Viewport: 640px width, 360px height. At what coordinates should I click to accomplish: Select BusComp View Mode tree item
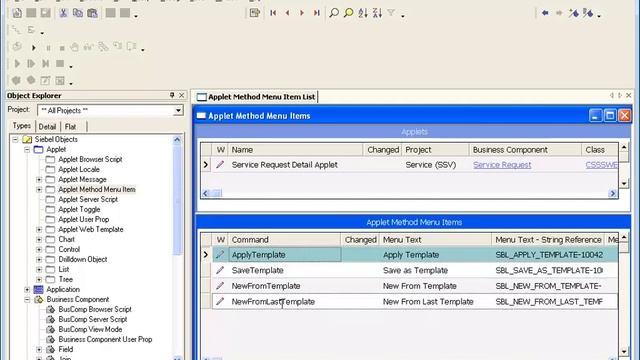point(90,329)
